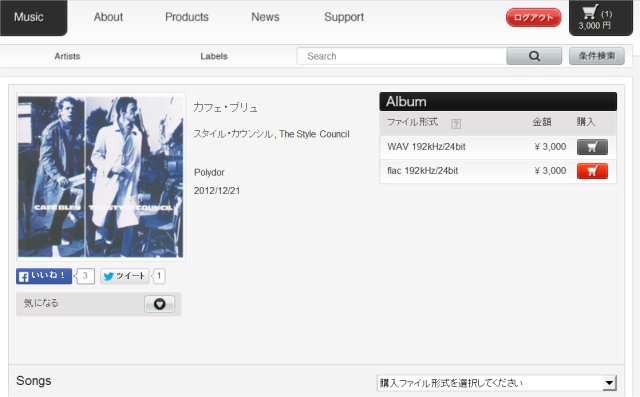This screenshot has width=640, height=397.
Task: Click the カフェ・ブリュ album title
Action: [x=225, y=108]
